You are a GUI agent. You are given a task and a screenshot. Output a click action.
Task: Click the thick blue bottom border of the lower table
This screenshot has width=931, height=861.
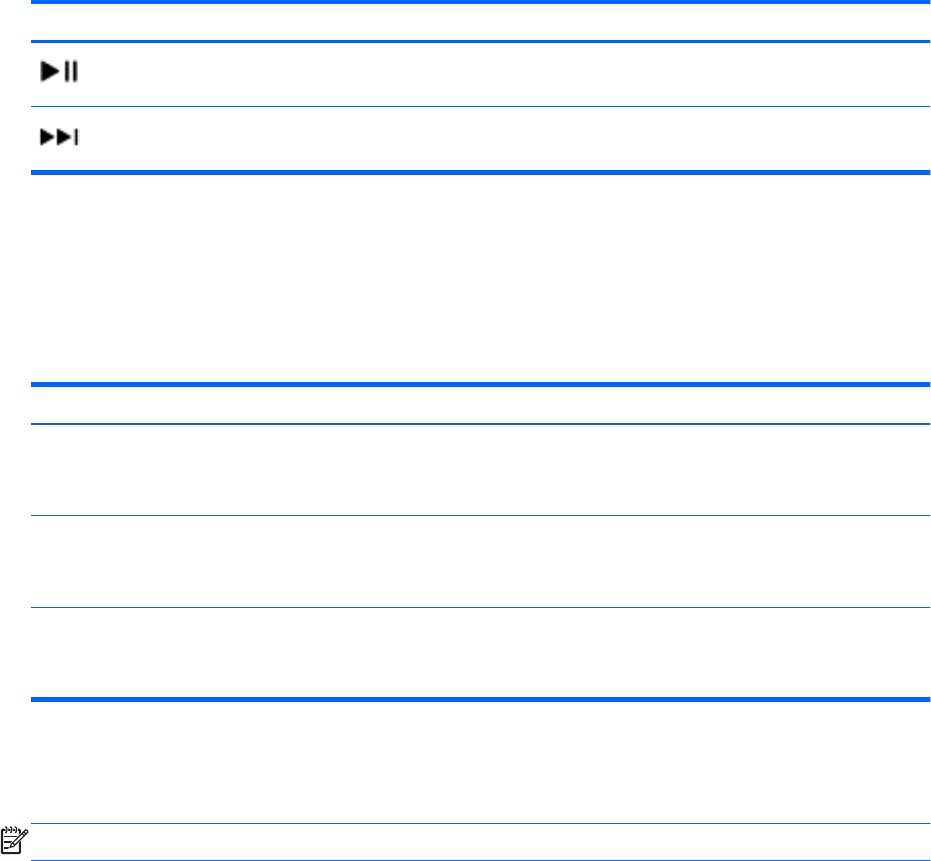[x=480, y=699]
